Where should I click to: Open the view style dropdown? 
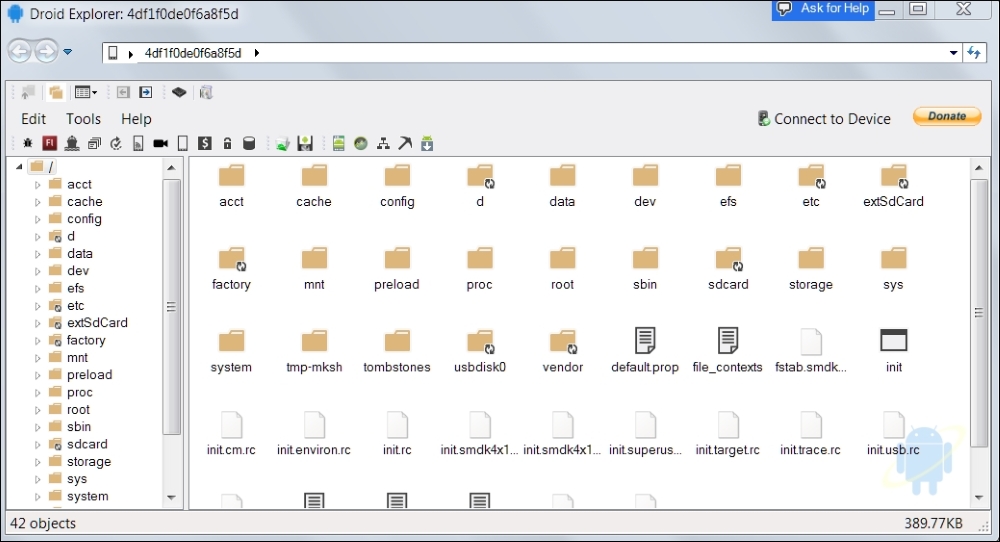click(x=86, y=92)
